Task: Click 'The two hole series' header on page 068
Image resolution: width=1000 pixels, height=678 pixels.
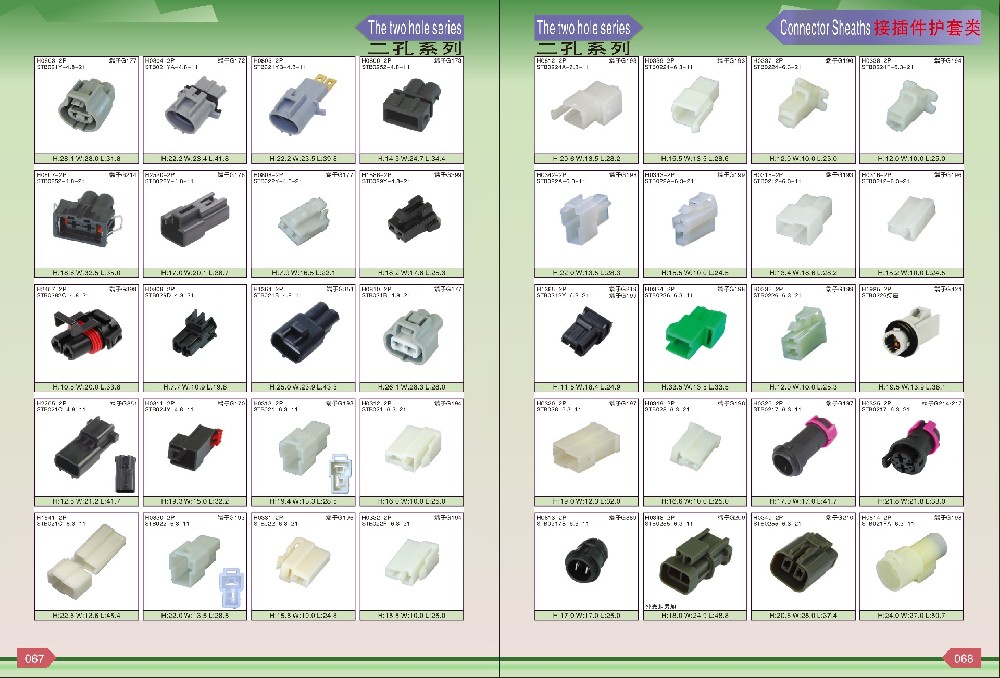Action: [583, 27]
